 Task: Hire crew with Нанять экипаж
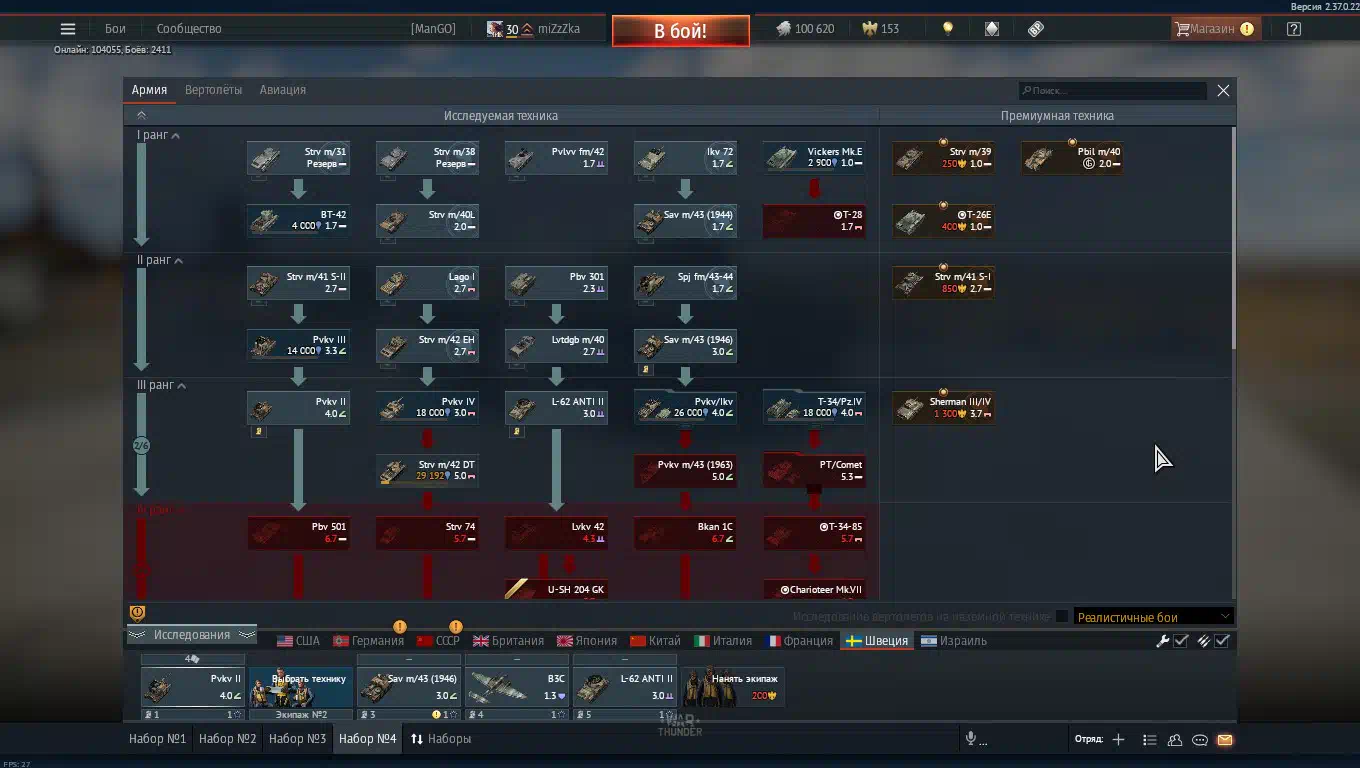733,687
